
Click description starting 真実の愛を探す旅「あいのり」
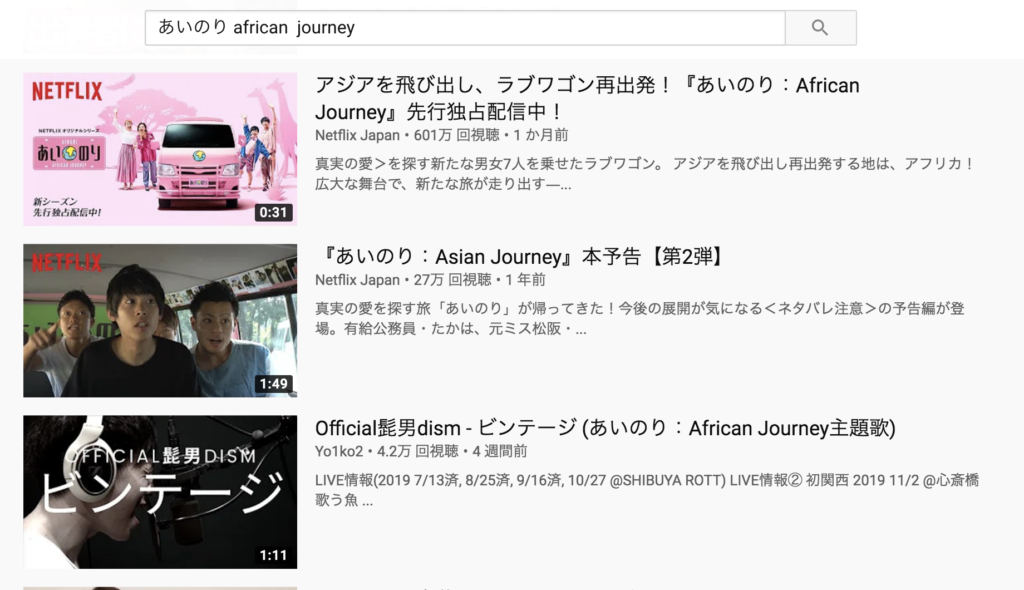(640, 318)
